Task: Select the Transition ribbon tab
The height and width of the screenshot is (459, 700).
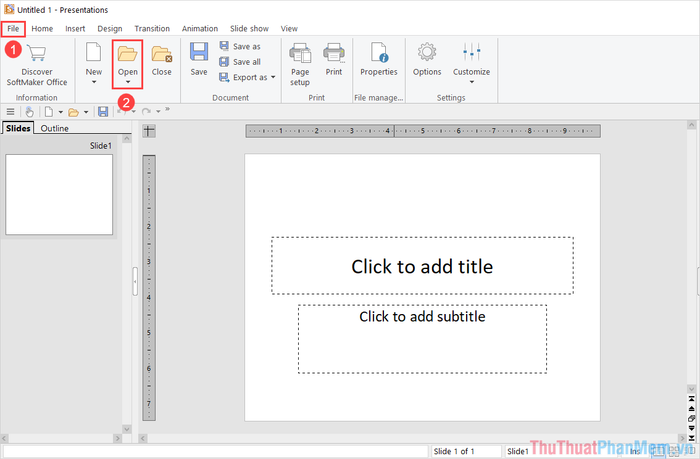Action: pyautogui.click(x=152, y=29)
